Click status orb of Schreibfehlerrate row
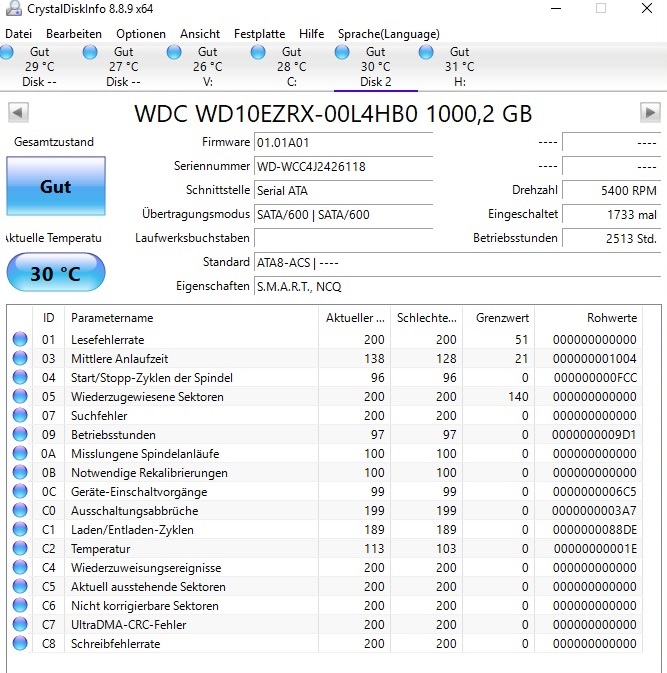This screenshot has height=673, width=667. (20, 643)
